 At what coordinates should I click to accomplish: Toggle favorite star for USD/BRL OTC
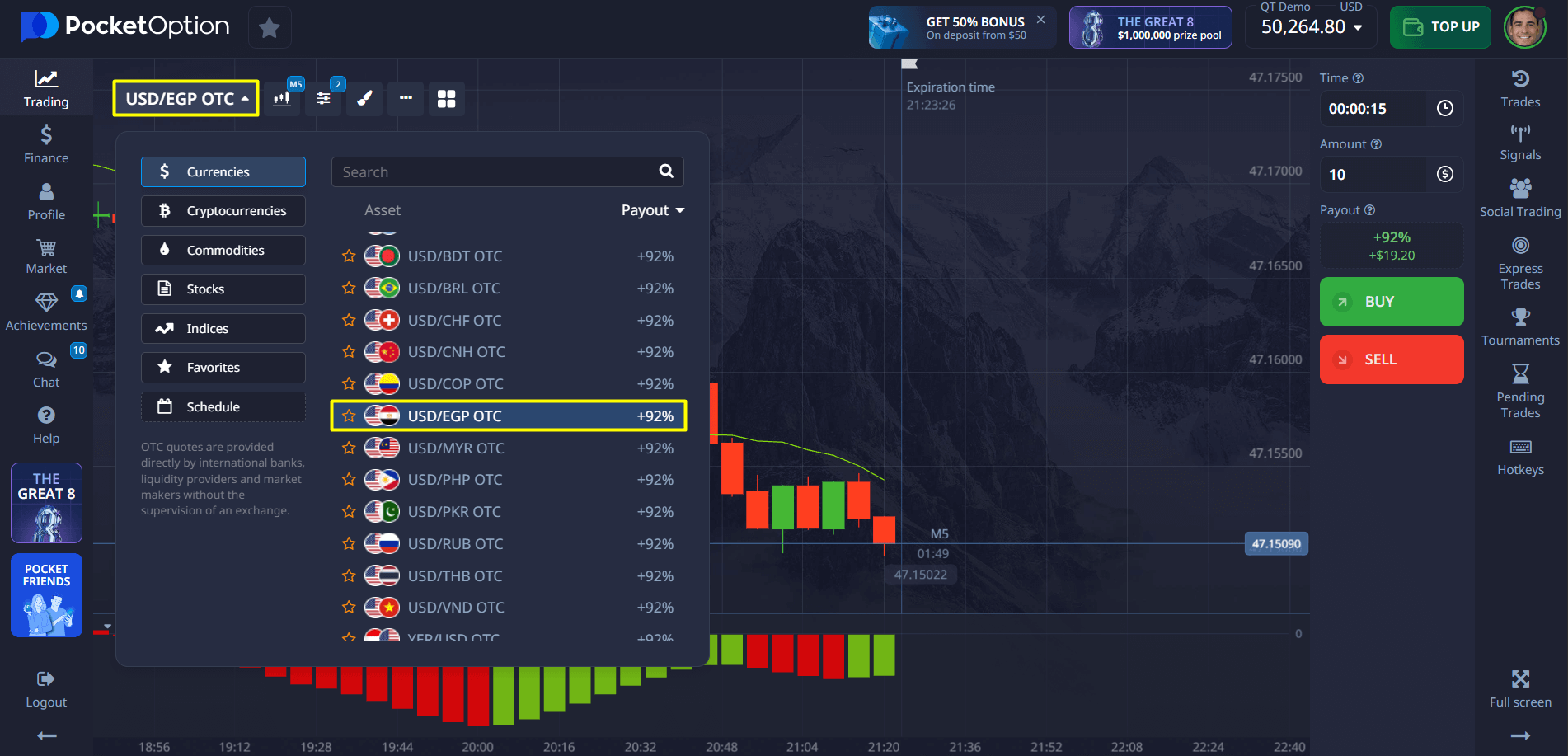pyautogui.click(x=349, y=289)
